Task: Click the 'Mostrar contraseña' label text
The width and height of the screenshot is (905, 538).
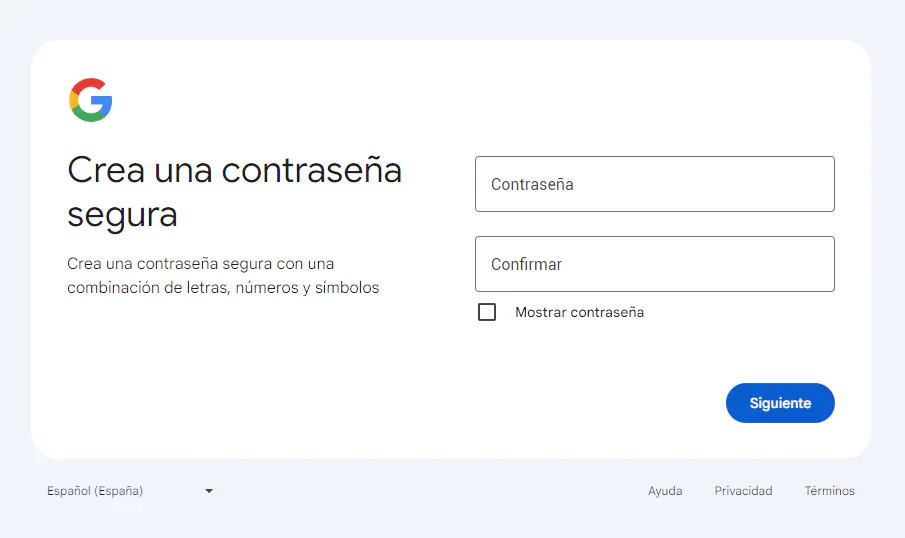Action: pos(579,312)
